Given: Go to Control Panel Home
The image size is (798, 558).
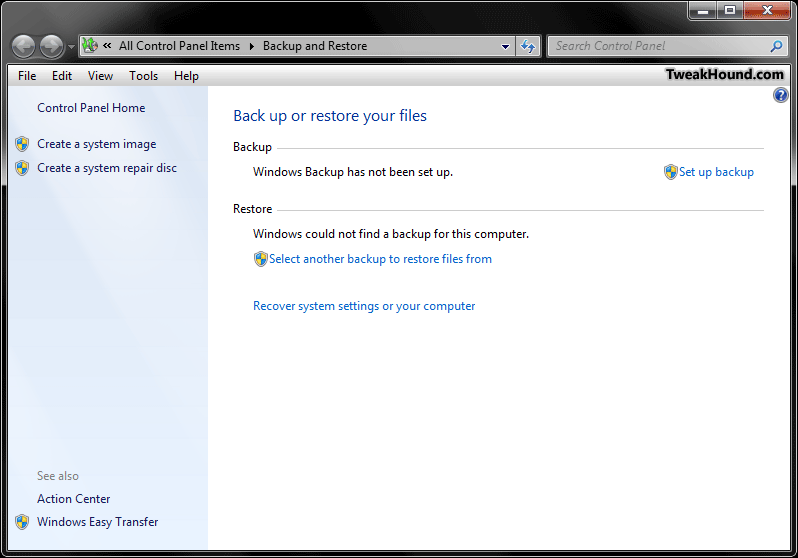Looking at the screenshot, I should click(91, 108).
